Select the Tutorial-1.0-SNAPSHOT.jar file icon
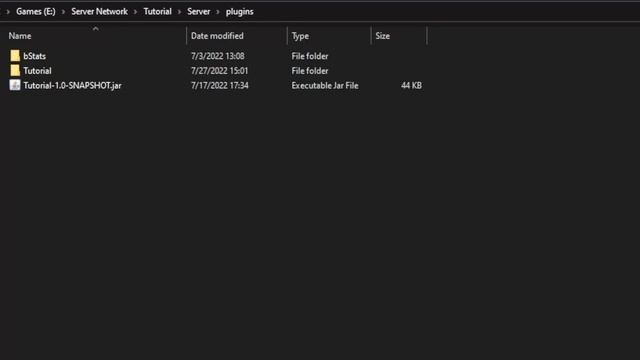The width and height of the screenshot is (640, 360). coord(15,85)
